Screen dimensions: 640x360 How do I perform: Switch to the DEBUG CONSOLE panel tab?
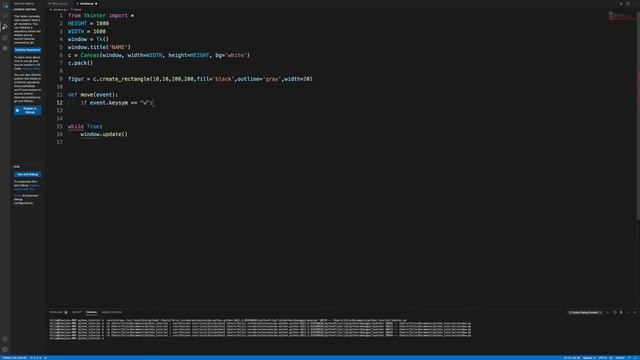pyautogui.click(x=111, y=312)
